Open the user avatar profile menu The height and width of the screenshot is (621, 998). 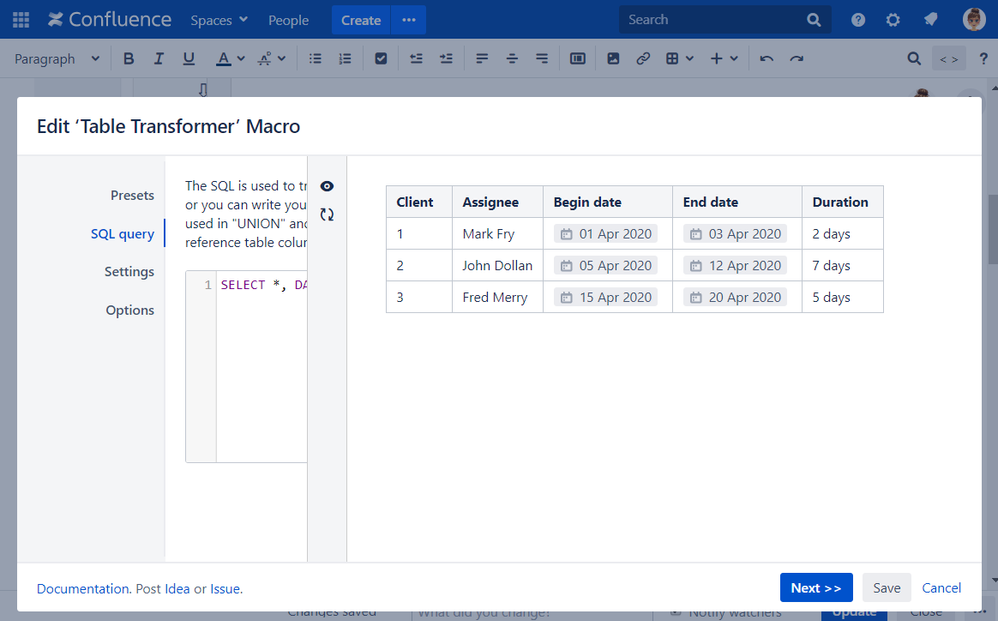coord(974,20)
